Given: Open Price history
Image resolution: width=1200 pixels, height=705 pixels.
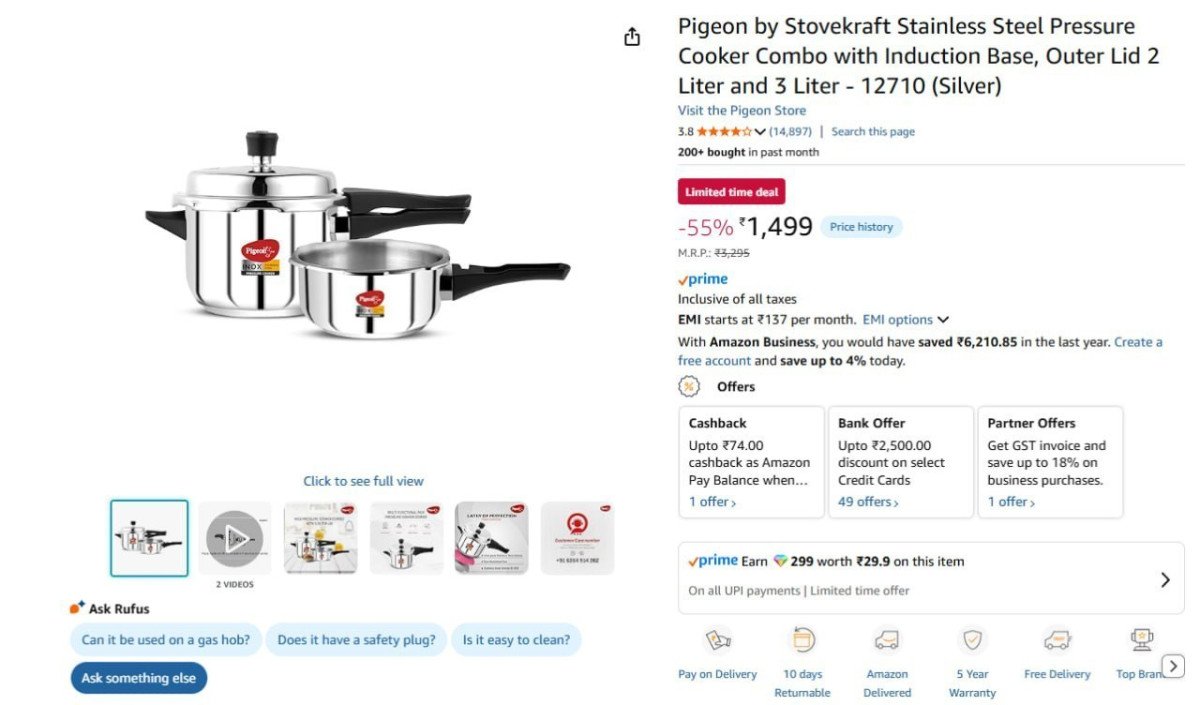Looking at the screenshot, I should tap(861, 226).
